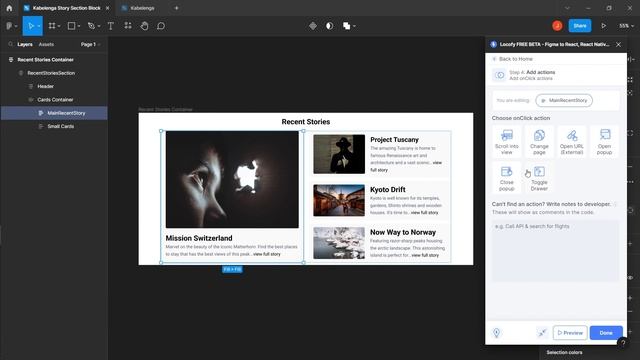
Task: Click the Project Tuscany thumbnail
Action: coord(339,154)
